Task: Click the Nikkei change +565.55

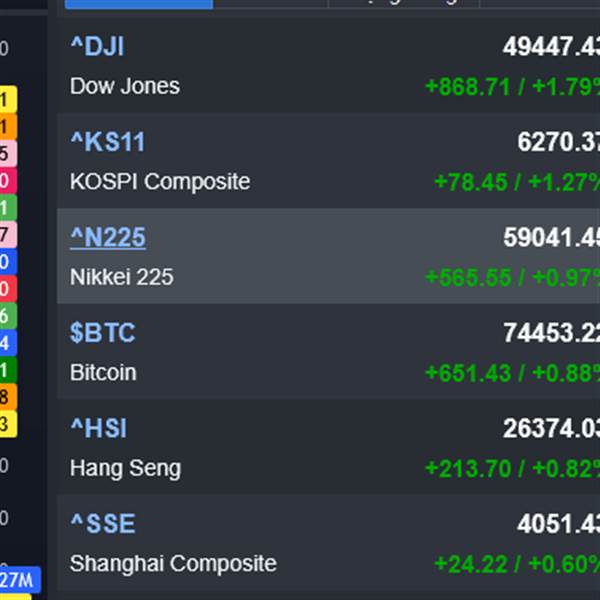Action: point(468,277)
